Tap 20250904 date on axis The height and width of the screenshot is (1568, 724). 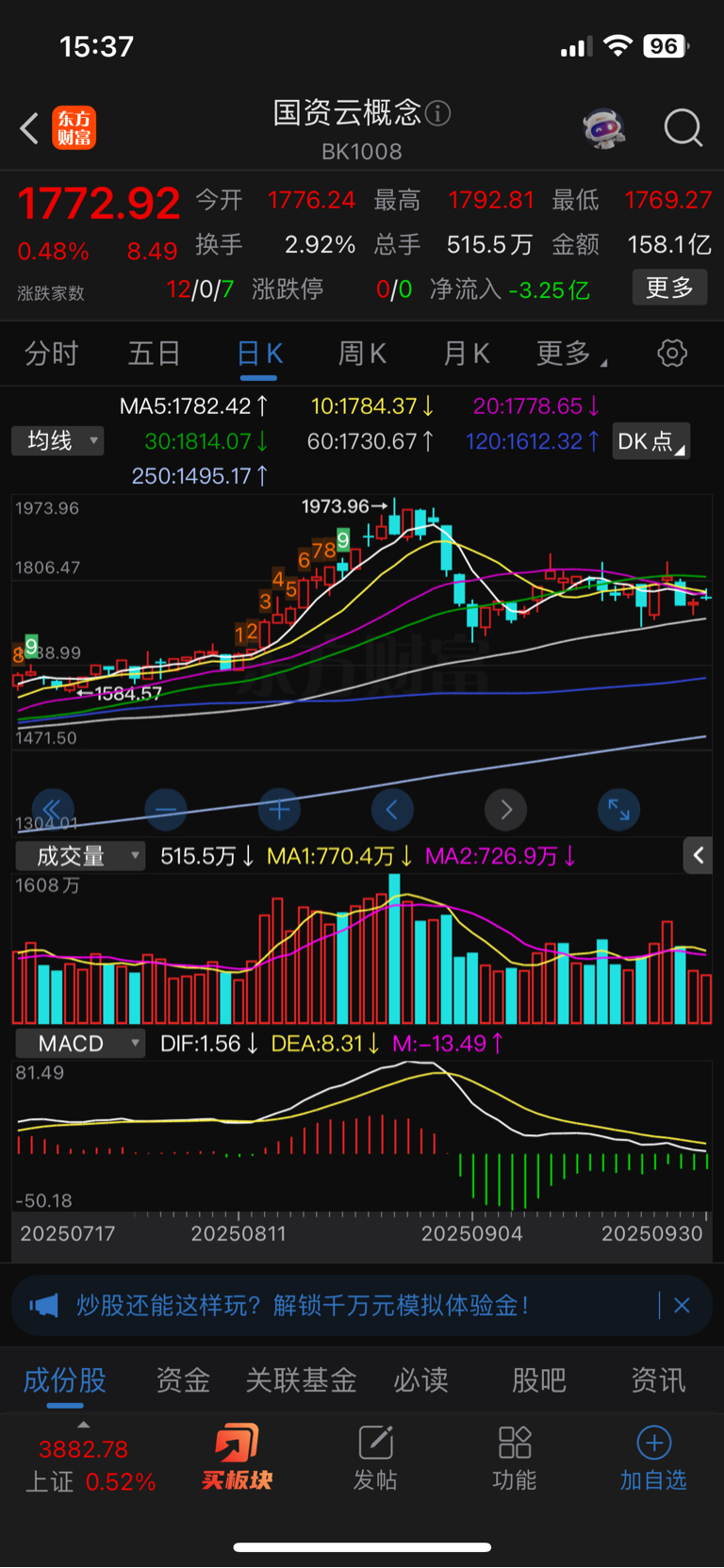point(471,1234)
